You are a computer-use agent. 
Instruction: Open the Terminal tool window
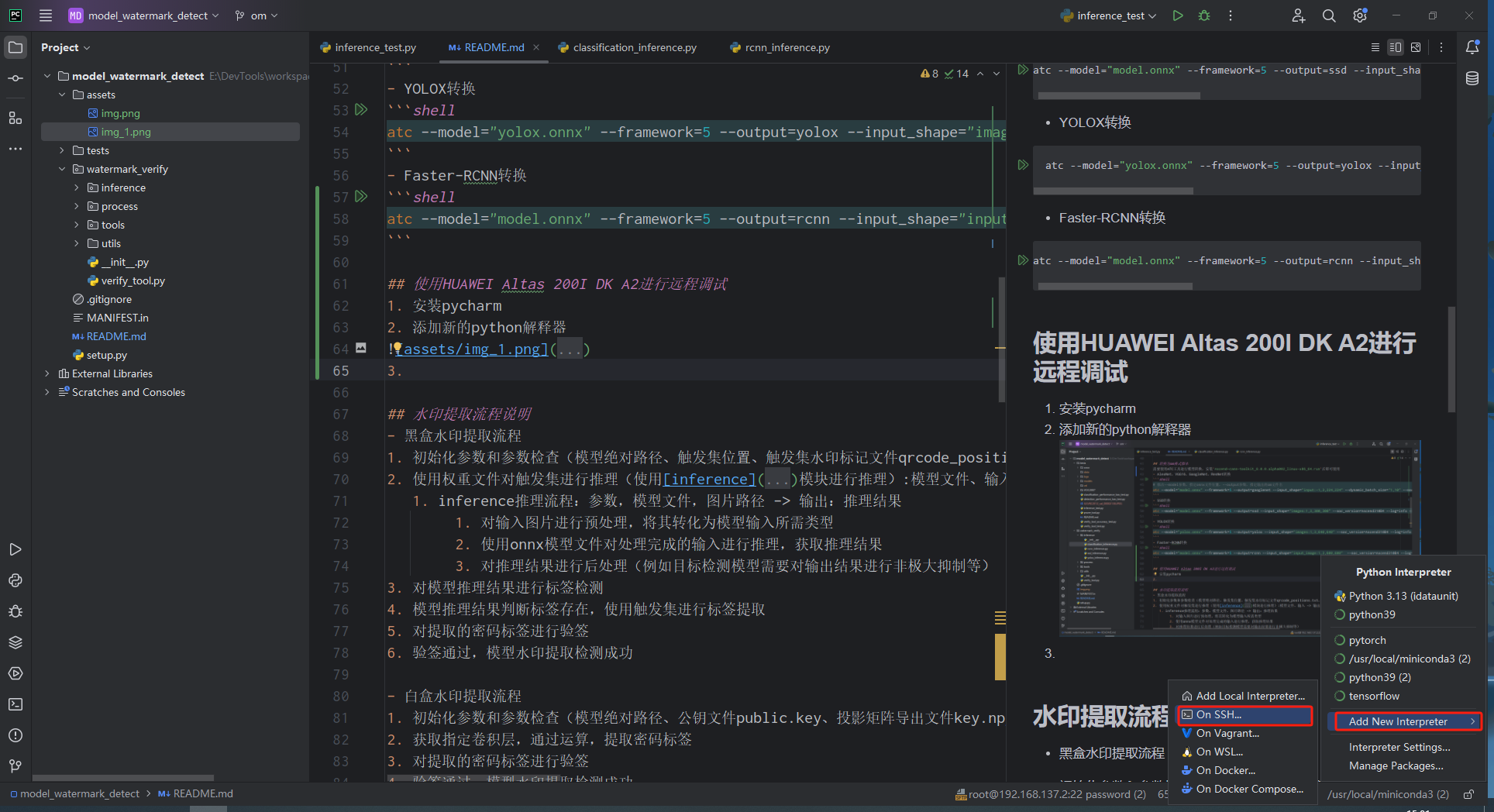tap(15, 704)
